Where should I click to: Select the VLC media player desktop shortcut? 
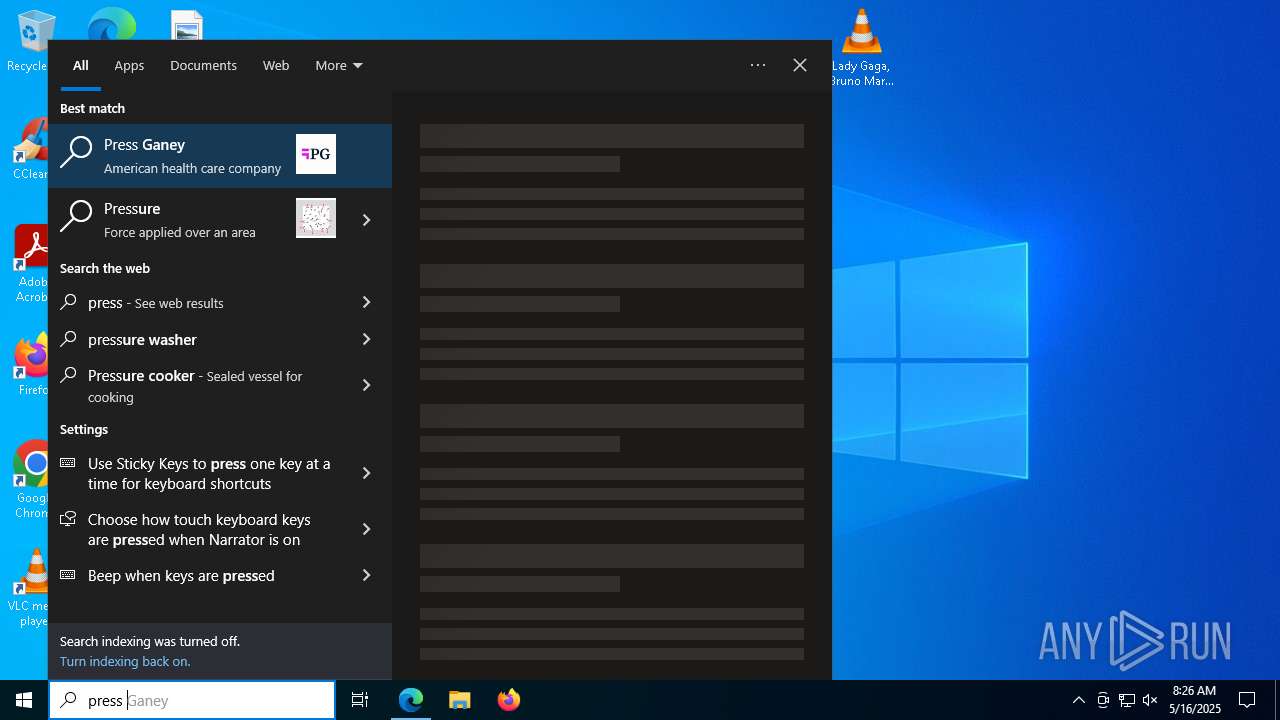[32, 587]
